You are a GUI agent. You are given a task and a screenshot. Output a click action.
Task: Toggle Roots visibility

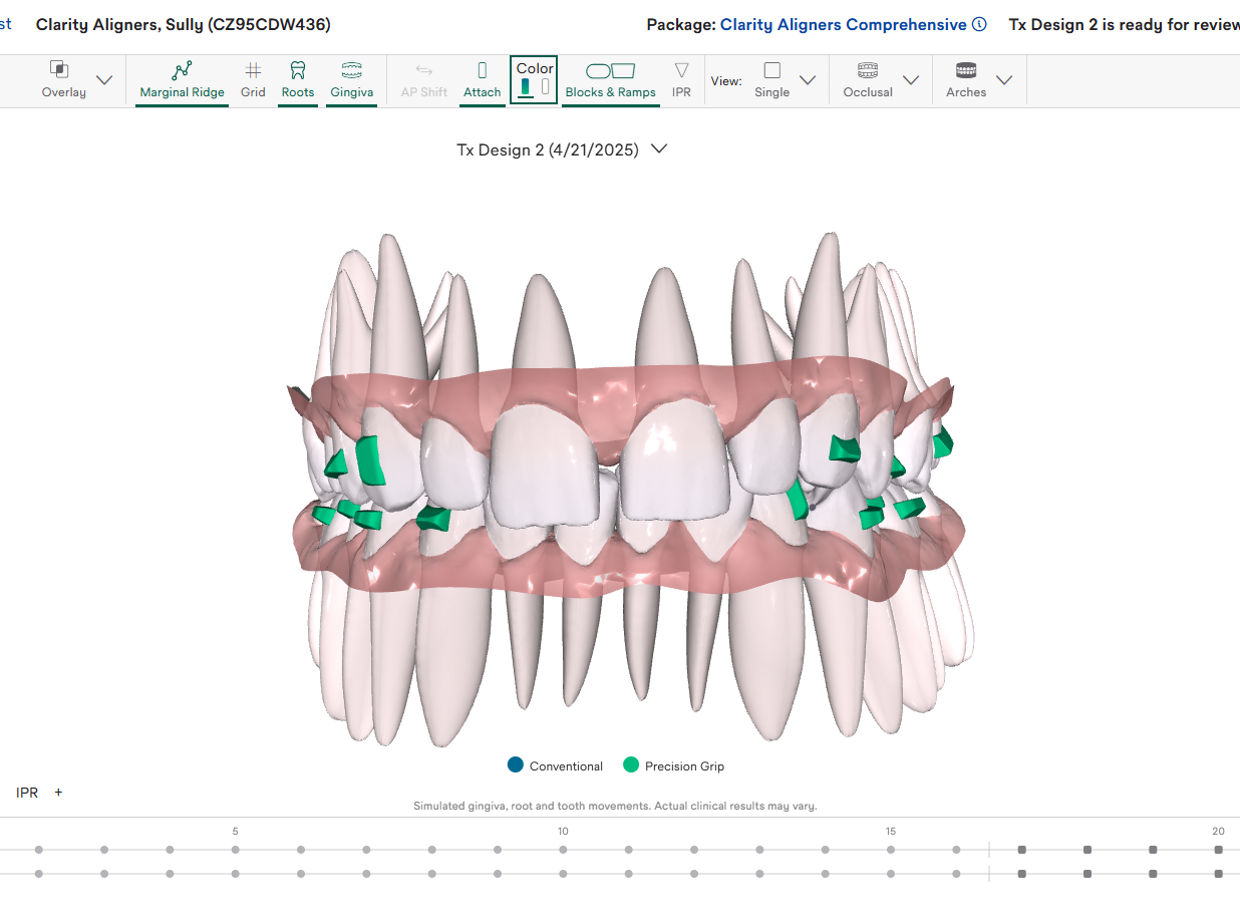[x=297, y=80]
